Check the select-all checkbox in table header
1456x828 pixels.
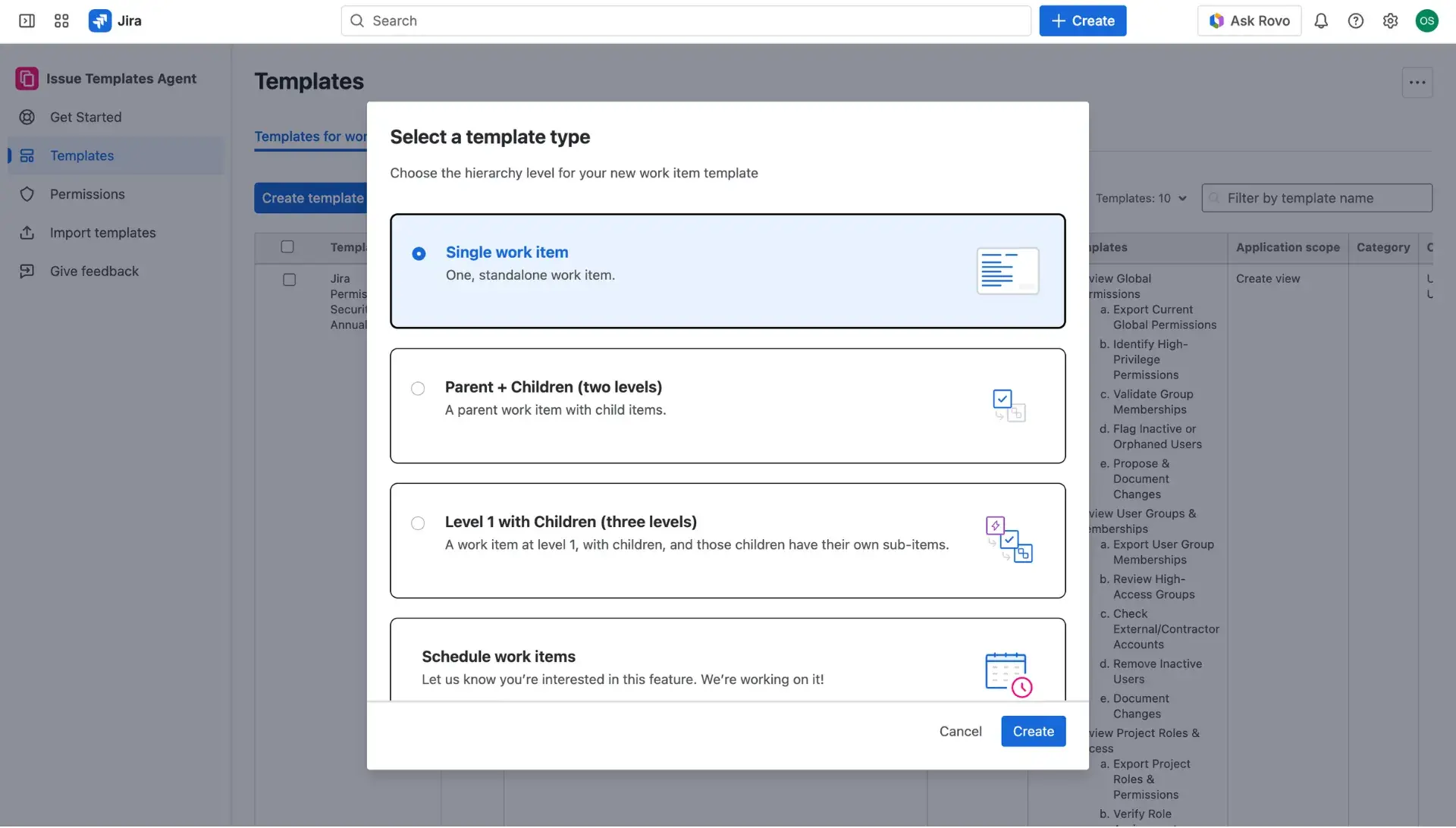click(287, 246)
